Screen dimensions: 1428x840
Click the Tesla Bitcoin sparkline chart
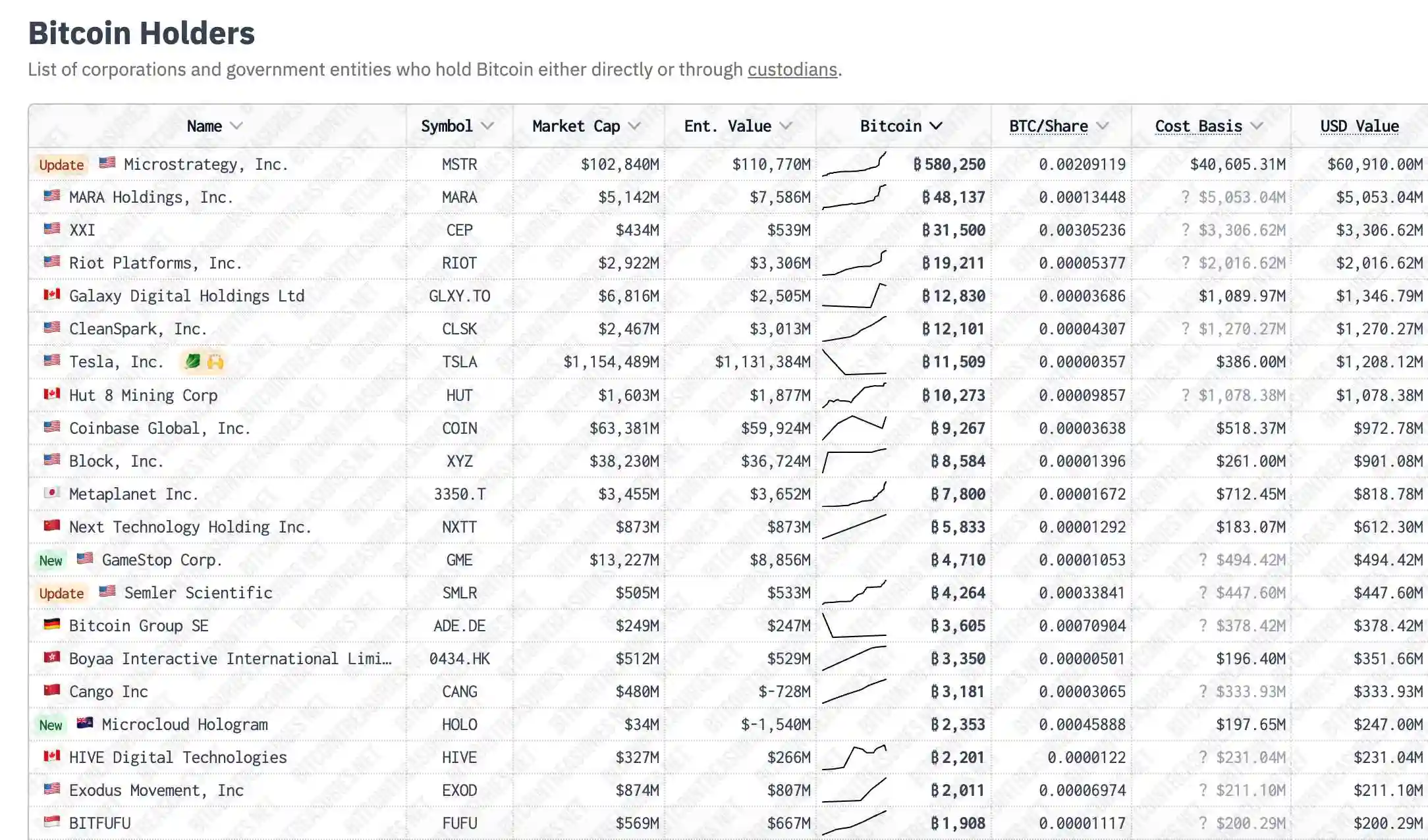pos(854,362)
